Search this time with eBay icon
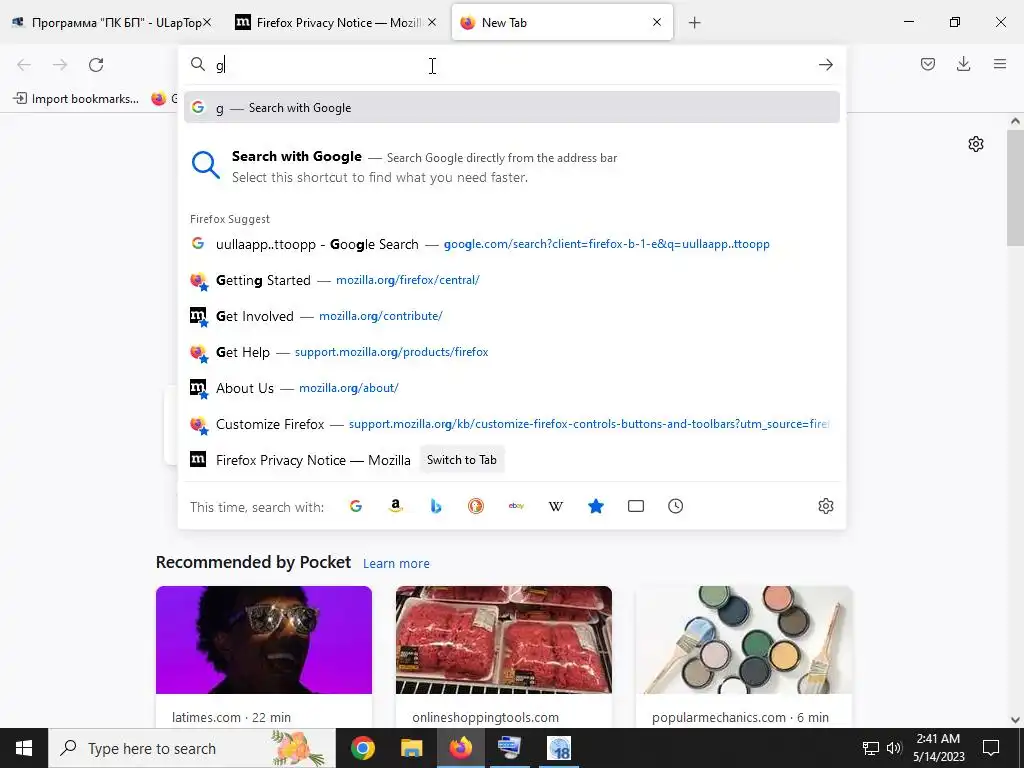1024x768 pixels. (x=516, y=506)
